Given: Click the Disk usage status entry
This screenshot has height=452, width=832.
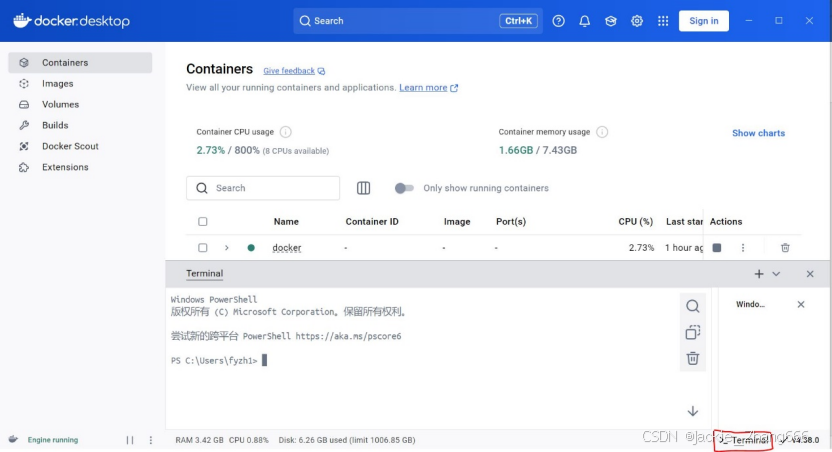Looking at the screenshot, I should coord(347,440).
